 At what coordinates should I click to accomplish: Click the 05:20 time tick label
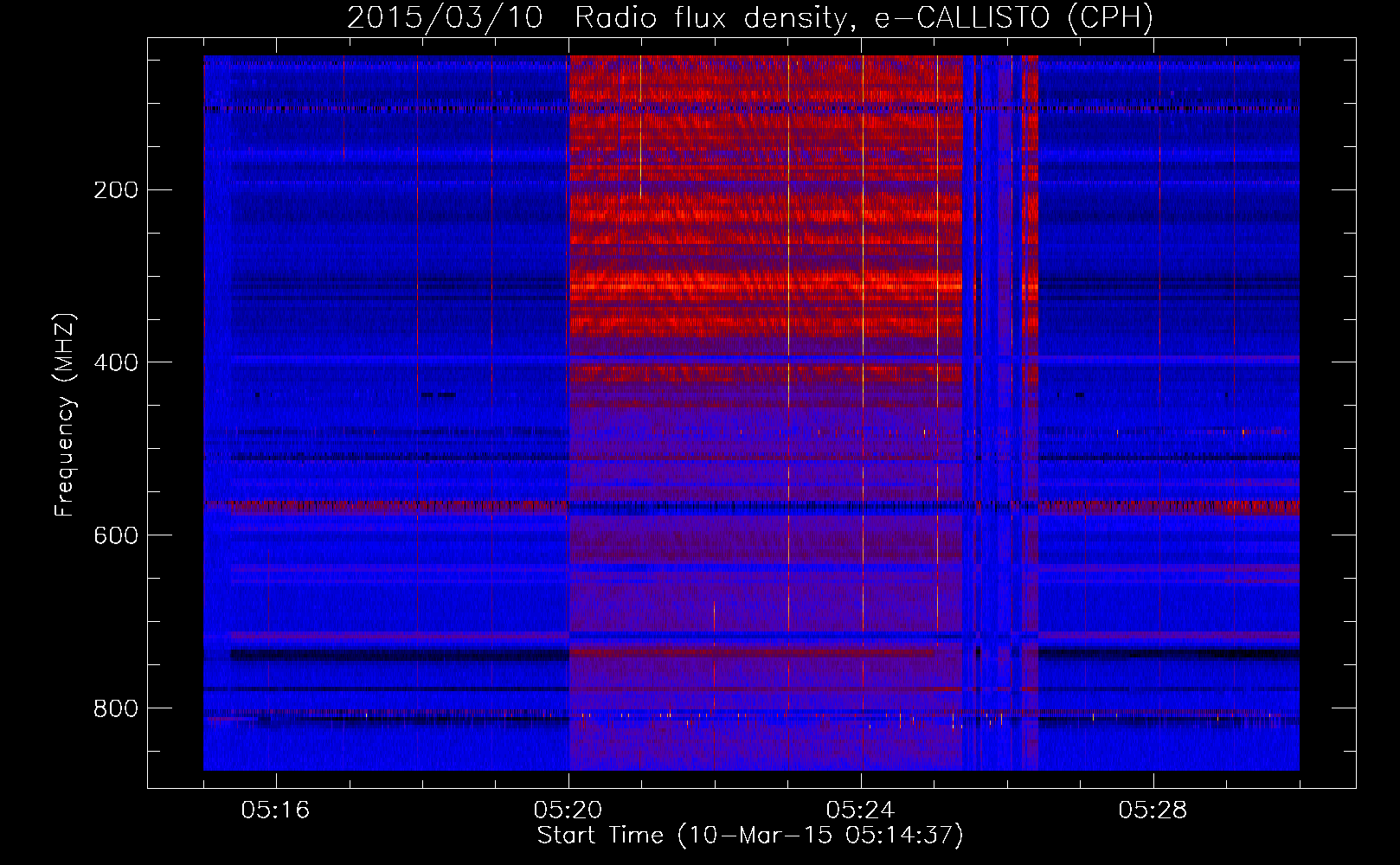(x=568, y=811)
